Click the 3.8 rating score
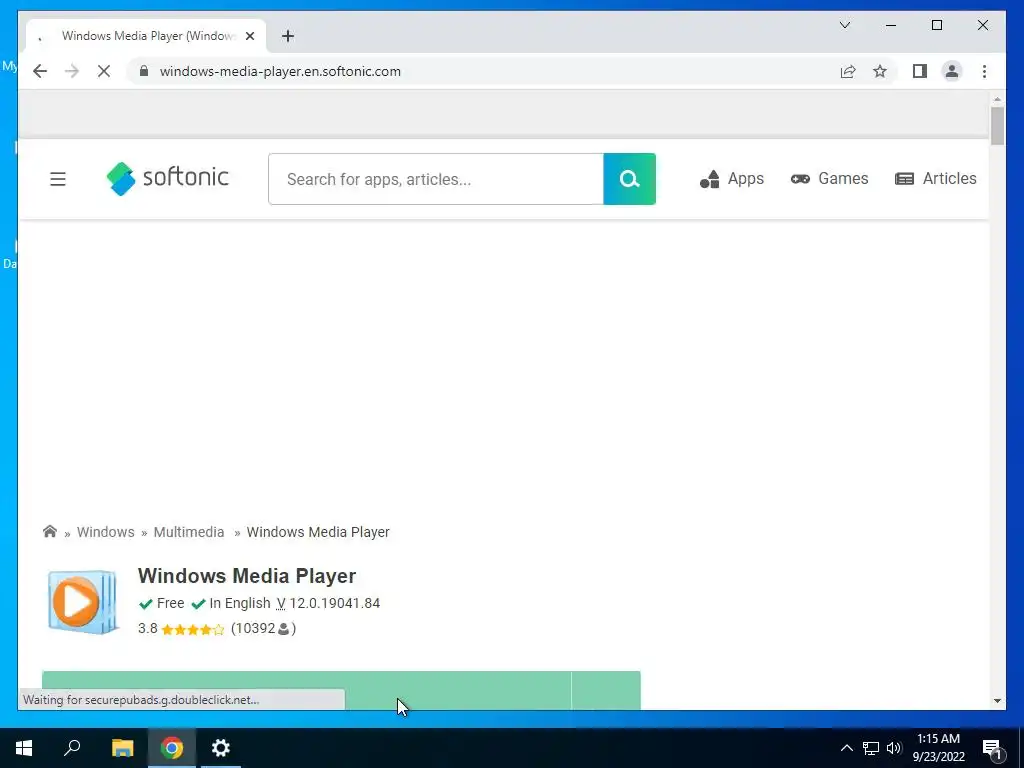 click(148, 628)
